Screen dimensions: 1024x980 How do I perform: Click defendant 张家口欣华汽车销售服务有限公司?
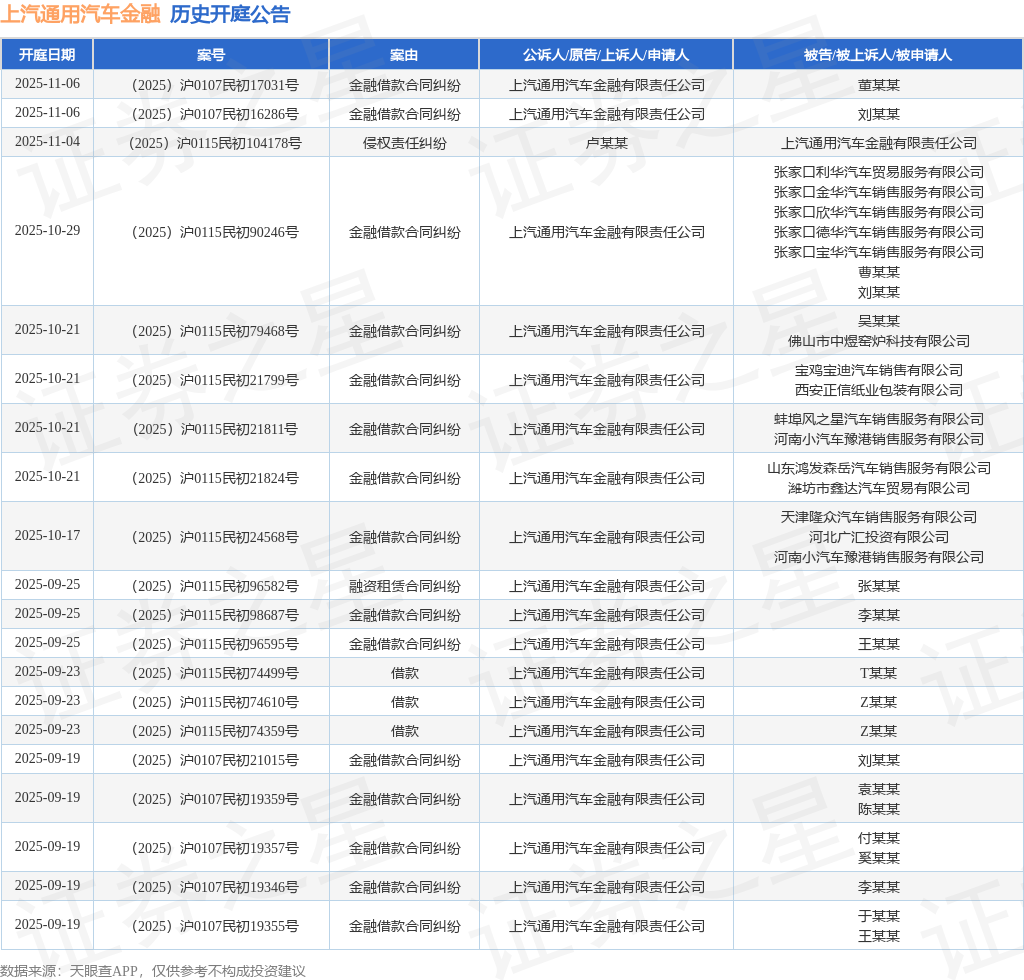pos(878,212)
